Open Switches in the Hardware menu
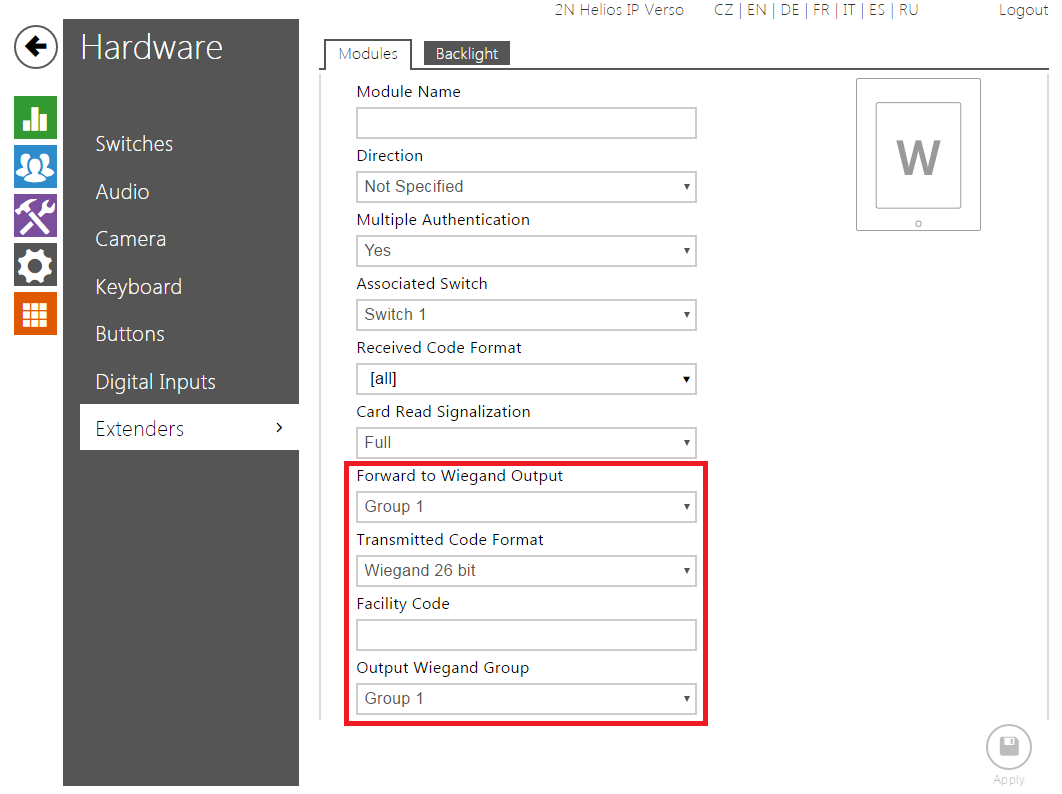Viewport: 1062px width, 794px height. coord(134,144)
